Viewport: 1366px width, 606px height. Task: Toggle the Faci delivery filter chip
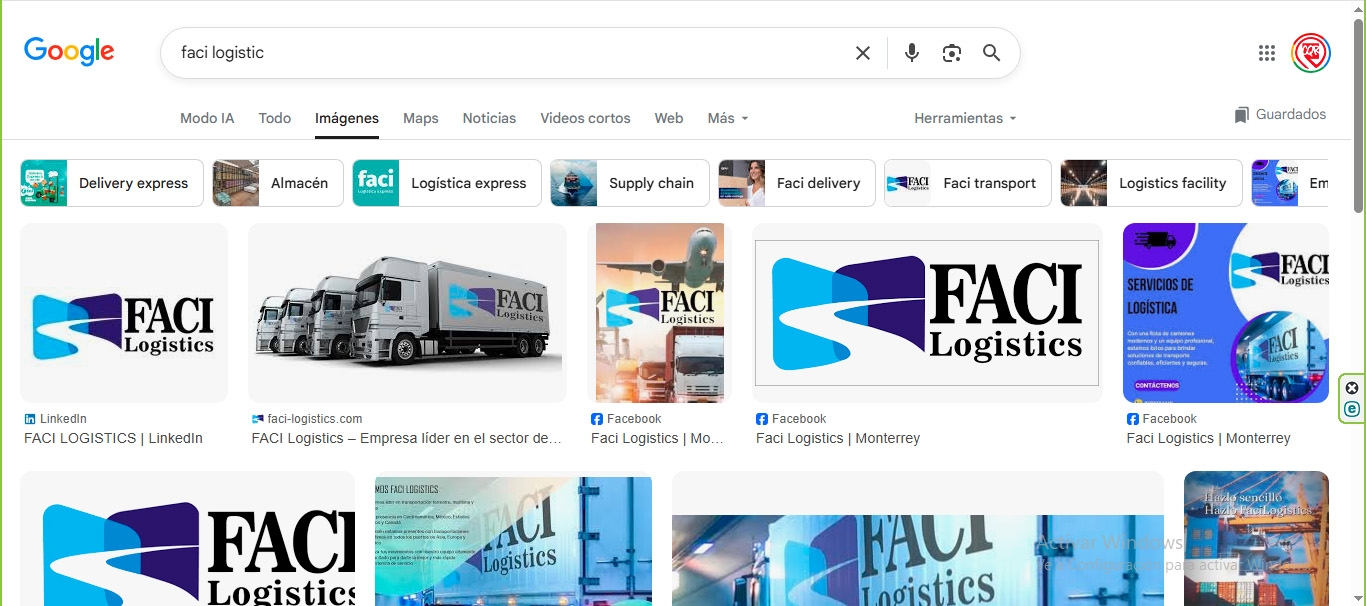795,183
